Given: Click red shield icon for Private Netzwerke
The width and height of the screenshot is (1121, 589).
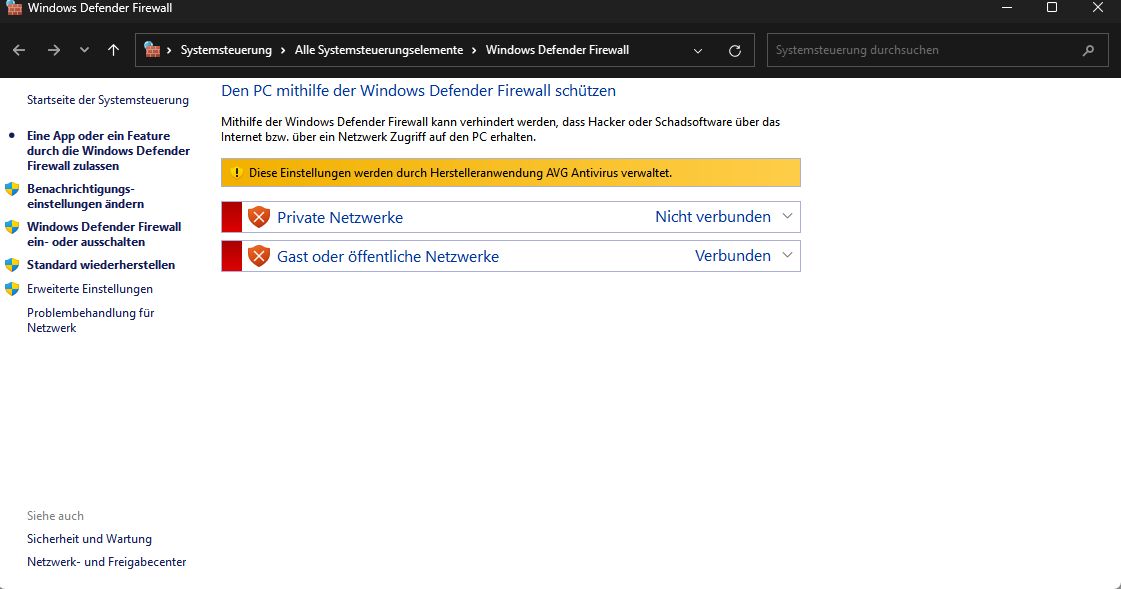Looking at the screenshot, I should pos(259,217).
